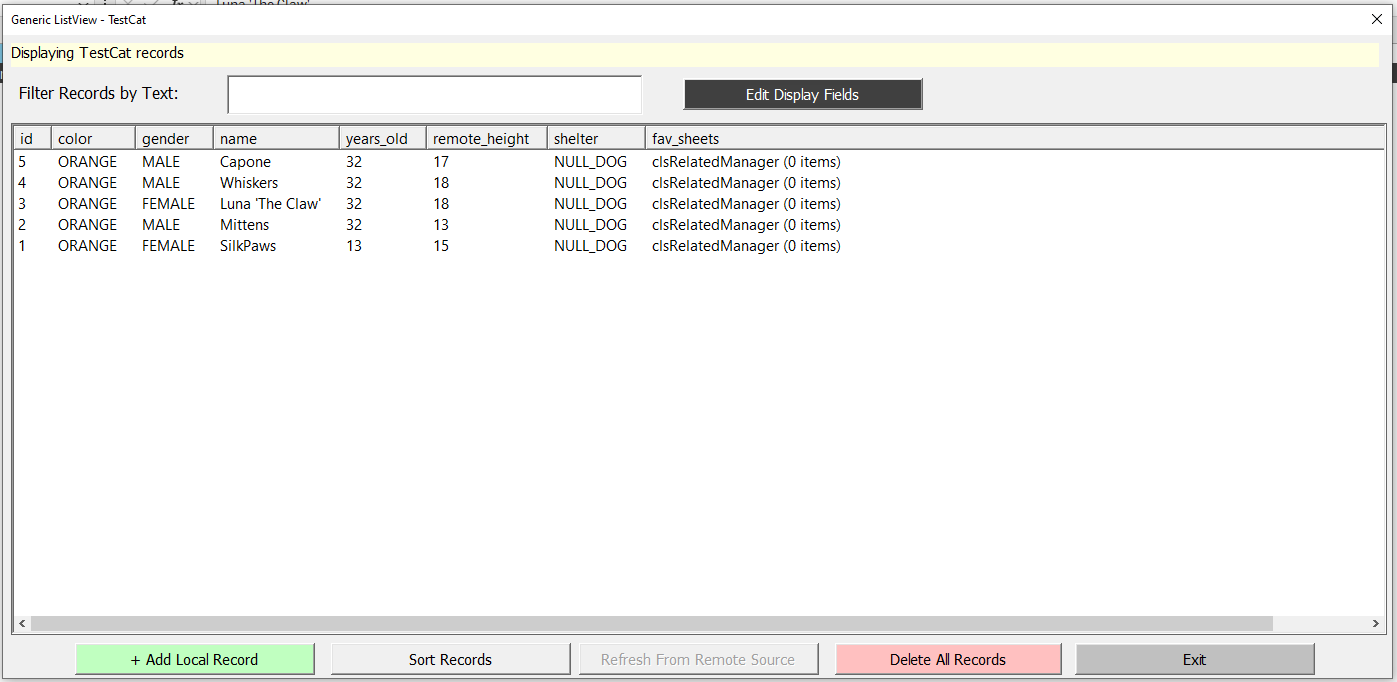The height and width of the screenshot is (682, 1397).
Task: Click ORANGE in the SilkPaws row
Action: [87, 246]
